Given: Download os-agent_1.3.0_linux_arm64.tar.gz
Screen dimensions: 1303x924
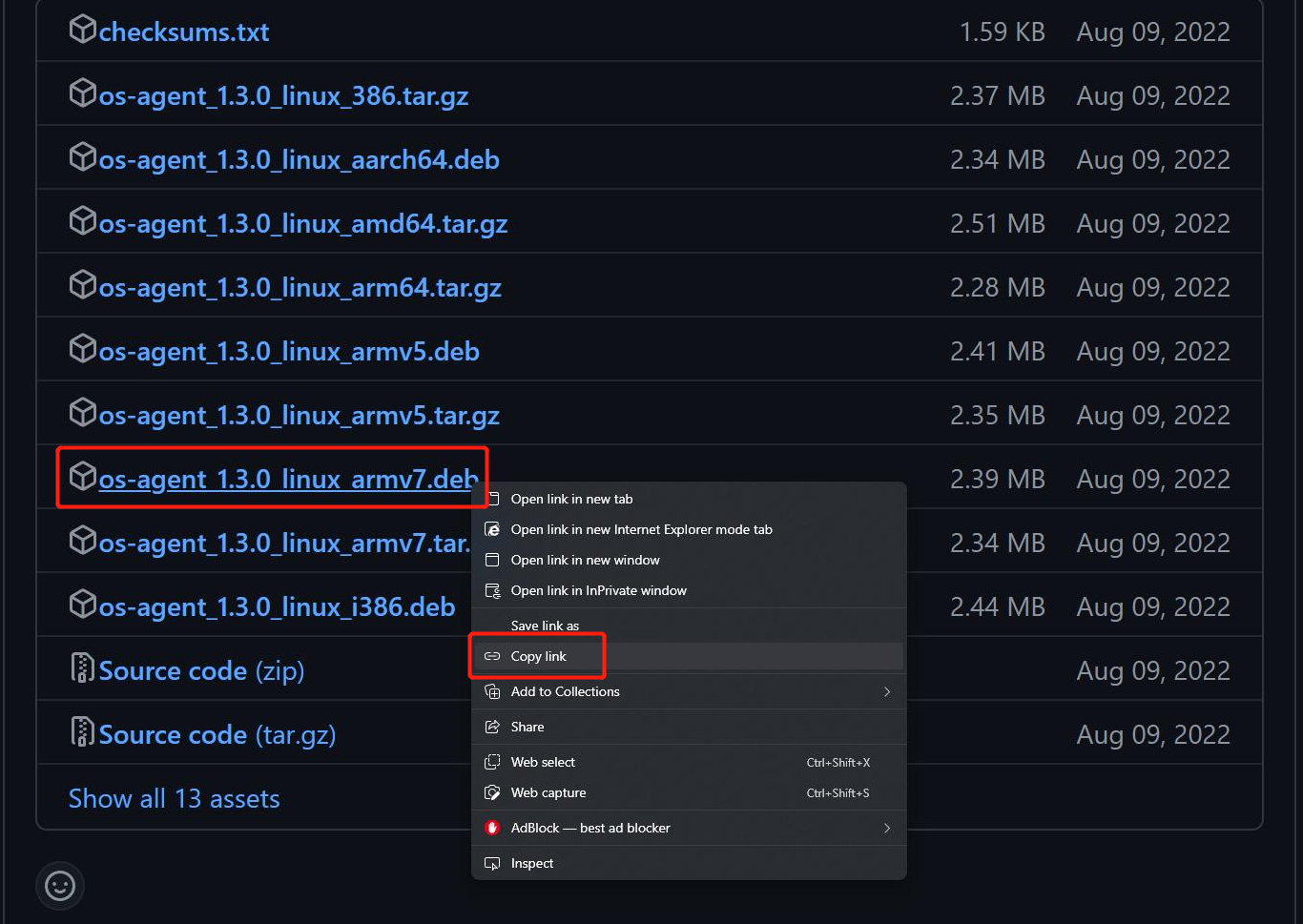Looking at the screenshot, I should pyautogui.click(x=300, y=287).
